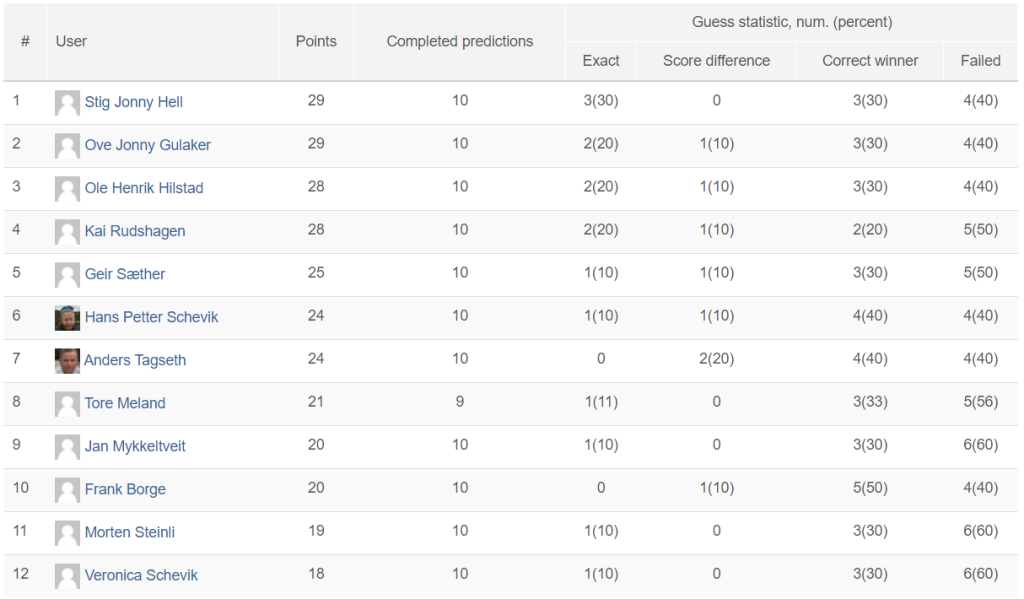
Task: Click the Correct winner column header
Action: pos(870,61)
